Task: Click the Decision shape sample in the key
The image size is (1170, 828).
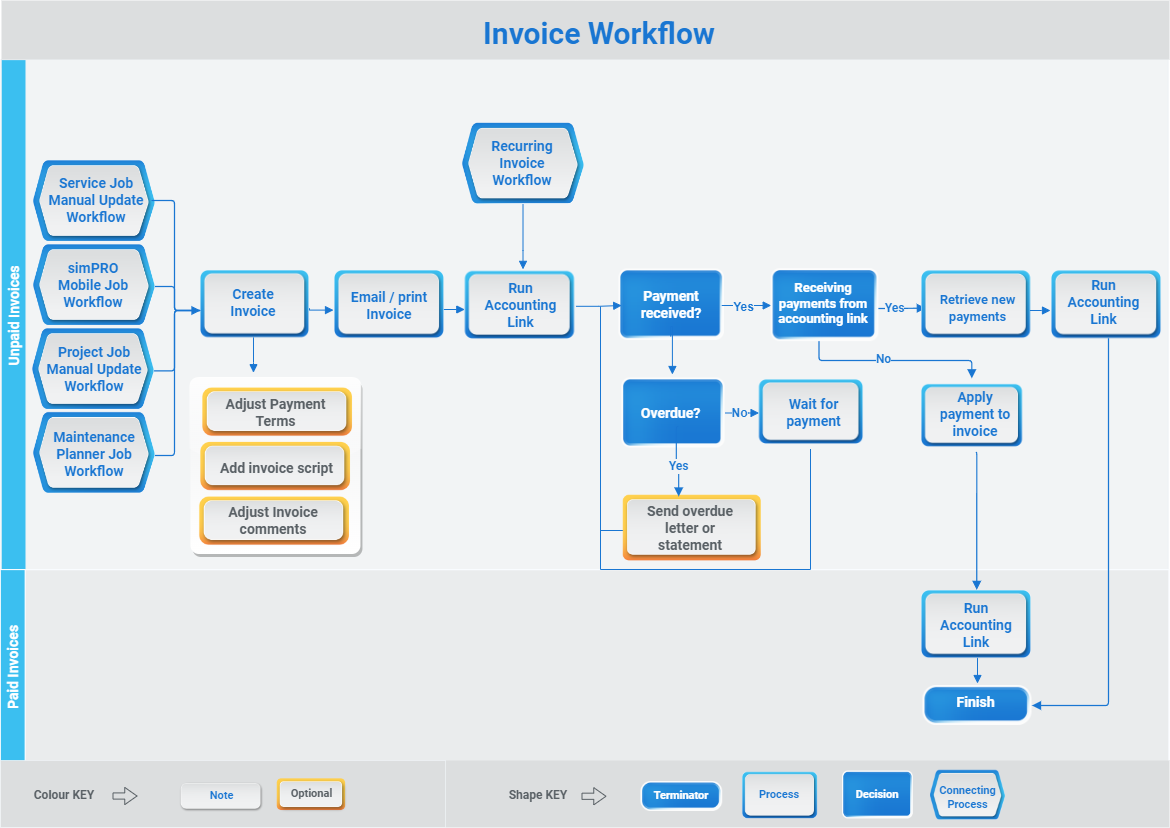Action: tap(877, 794)
